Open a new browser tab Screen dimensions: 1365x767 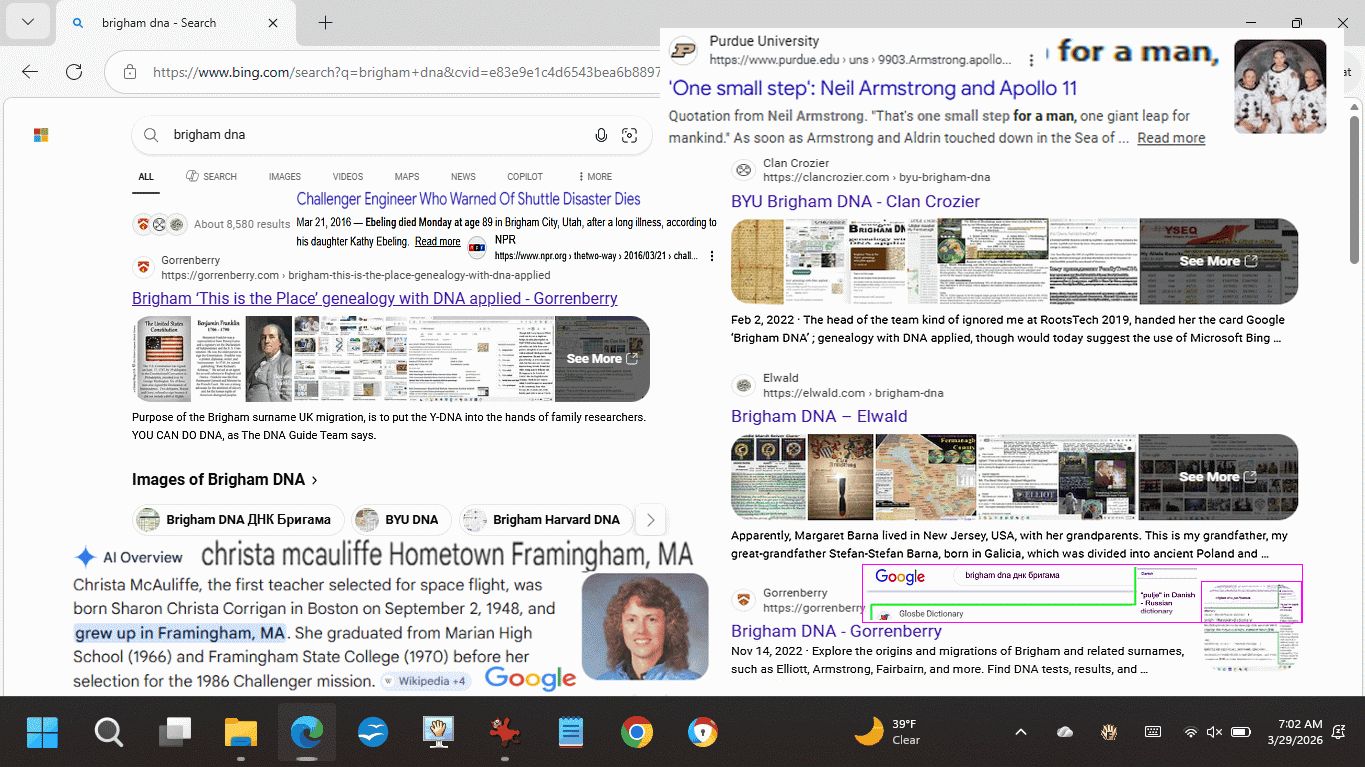point(325,23)
